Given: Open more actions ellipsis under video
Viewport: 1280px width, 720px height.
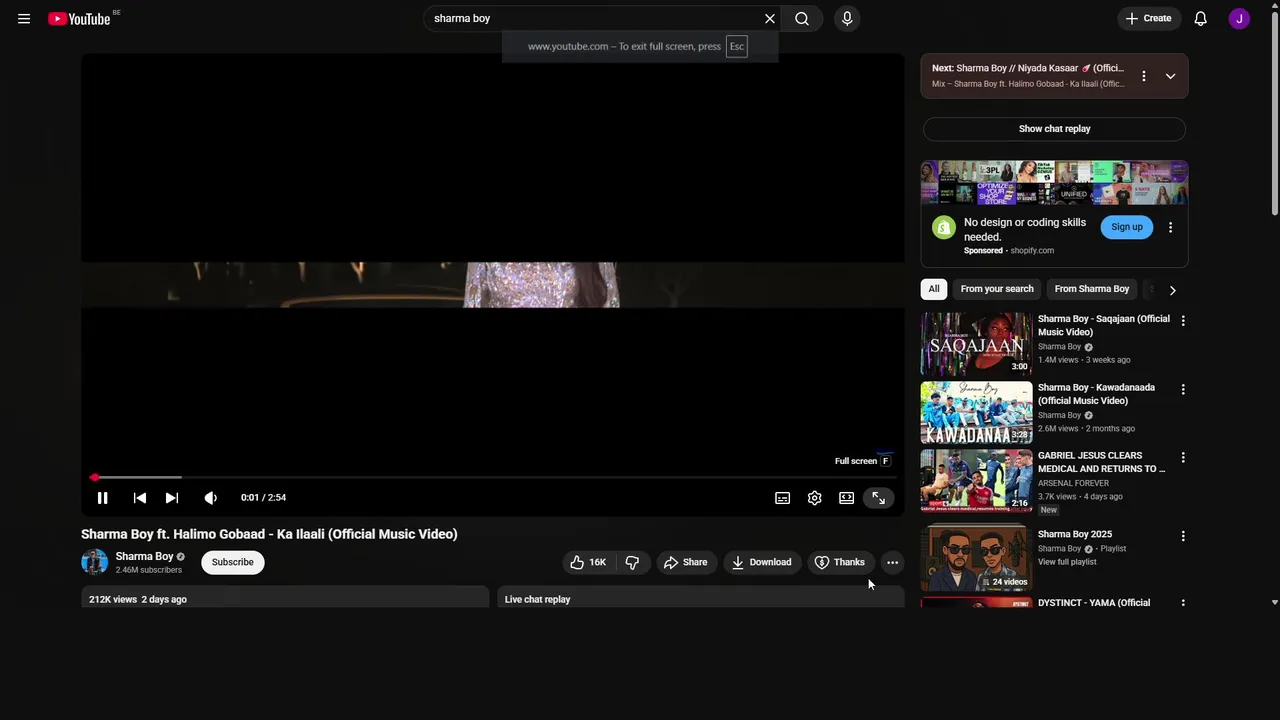Looking at the screenshot, I should pos(892,563).
